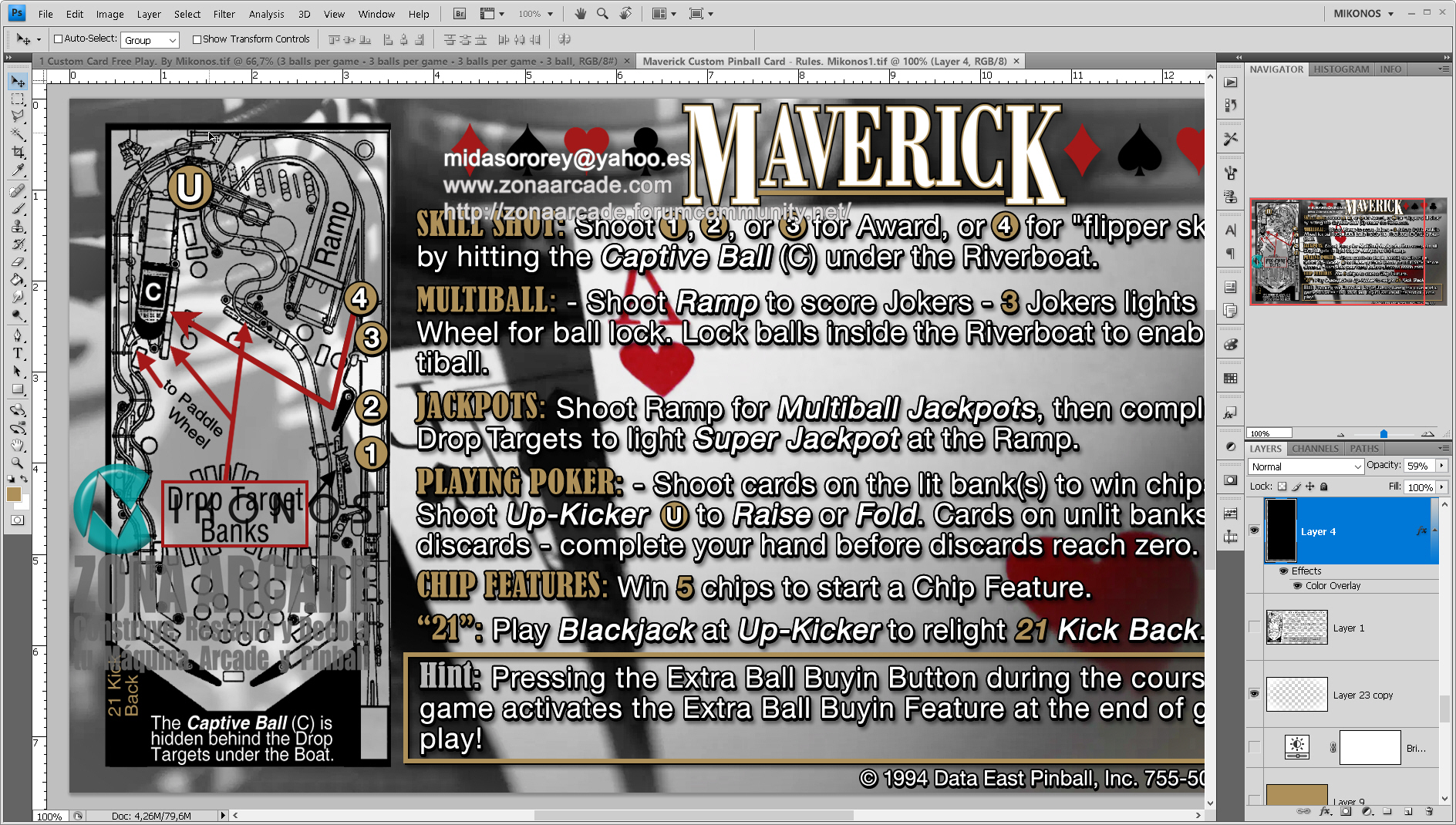Switch to Custom Card Free Play document tab

coord(328,61)
